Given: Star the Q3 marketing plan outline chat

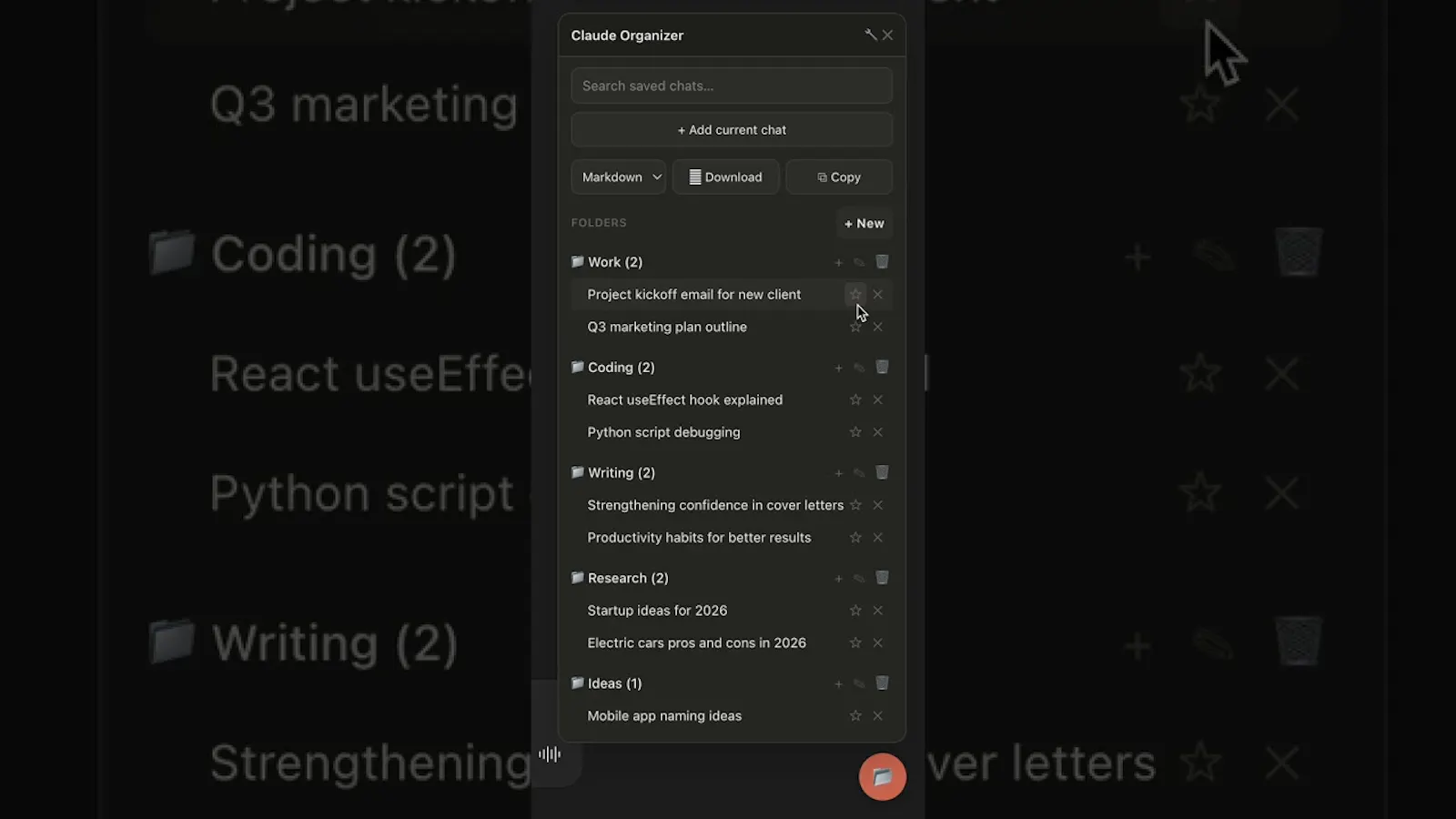Looking at the screenshot, I should pyautogui.click(x=855, y=327).
